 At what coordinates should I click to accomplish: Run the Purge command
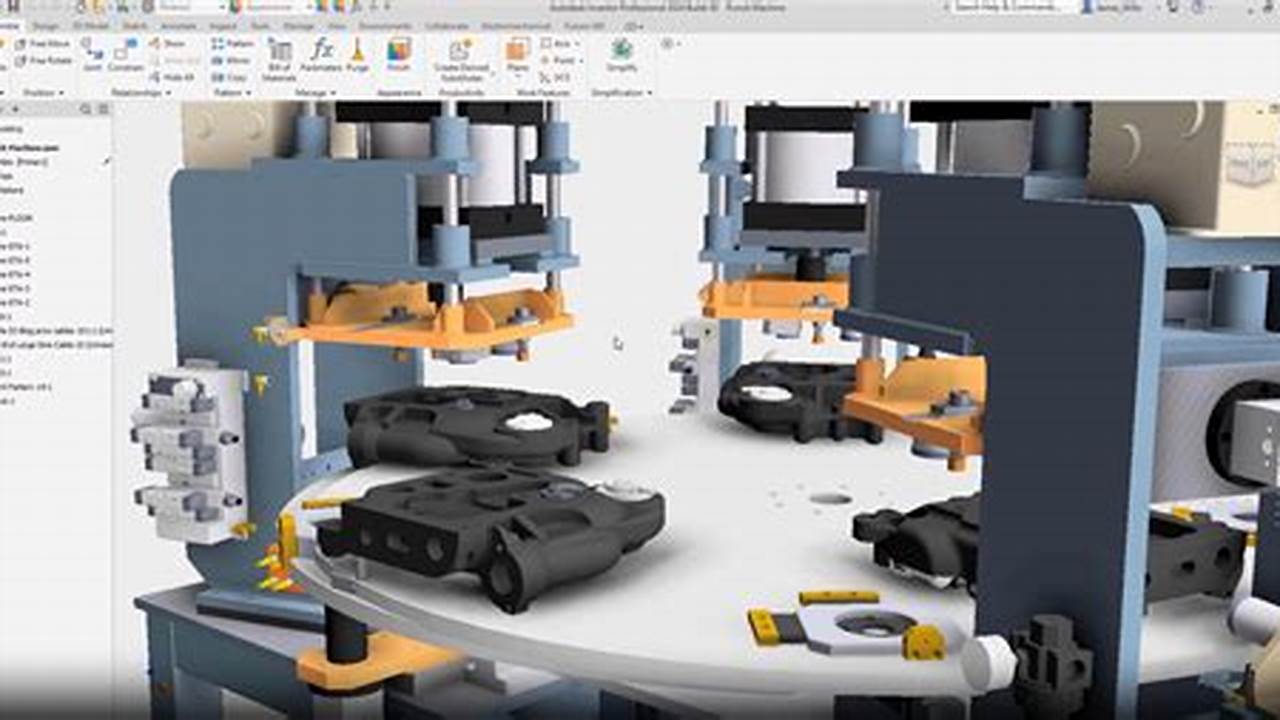tap(357, 50)
